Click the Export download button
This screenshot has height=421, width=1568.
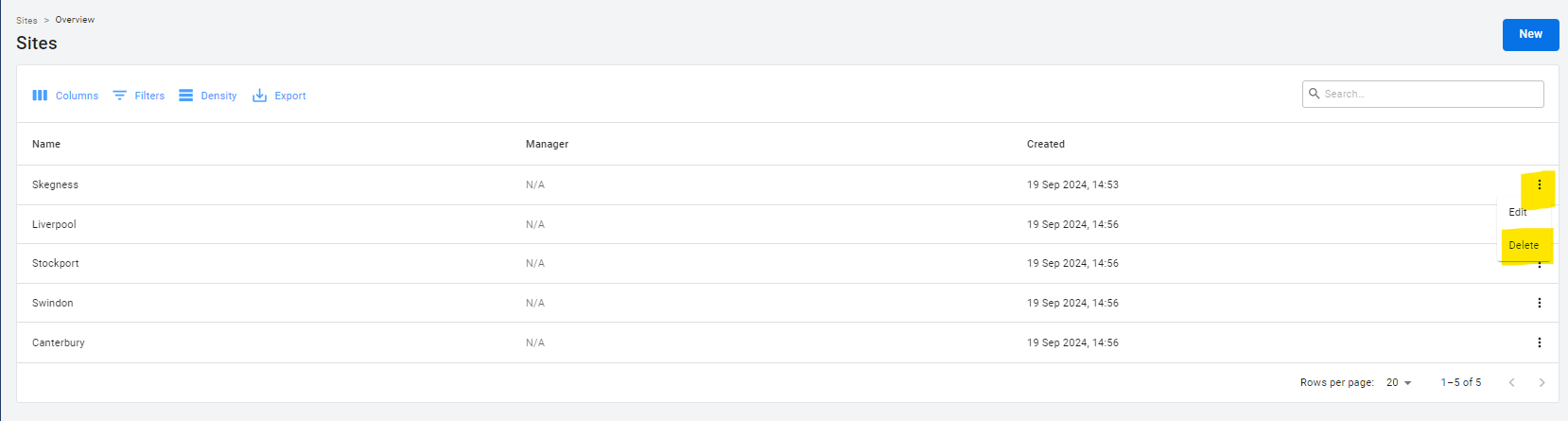pos(279,96)
